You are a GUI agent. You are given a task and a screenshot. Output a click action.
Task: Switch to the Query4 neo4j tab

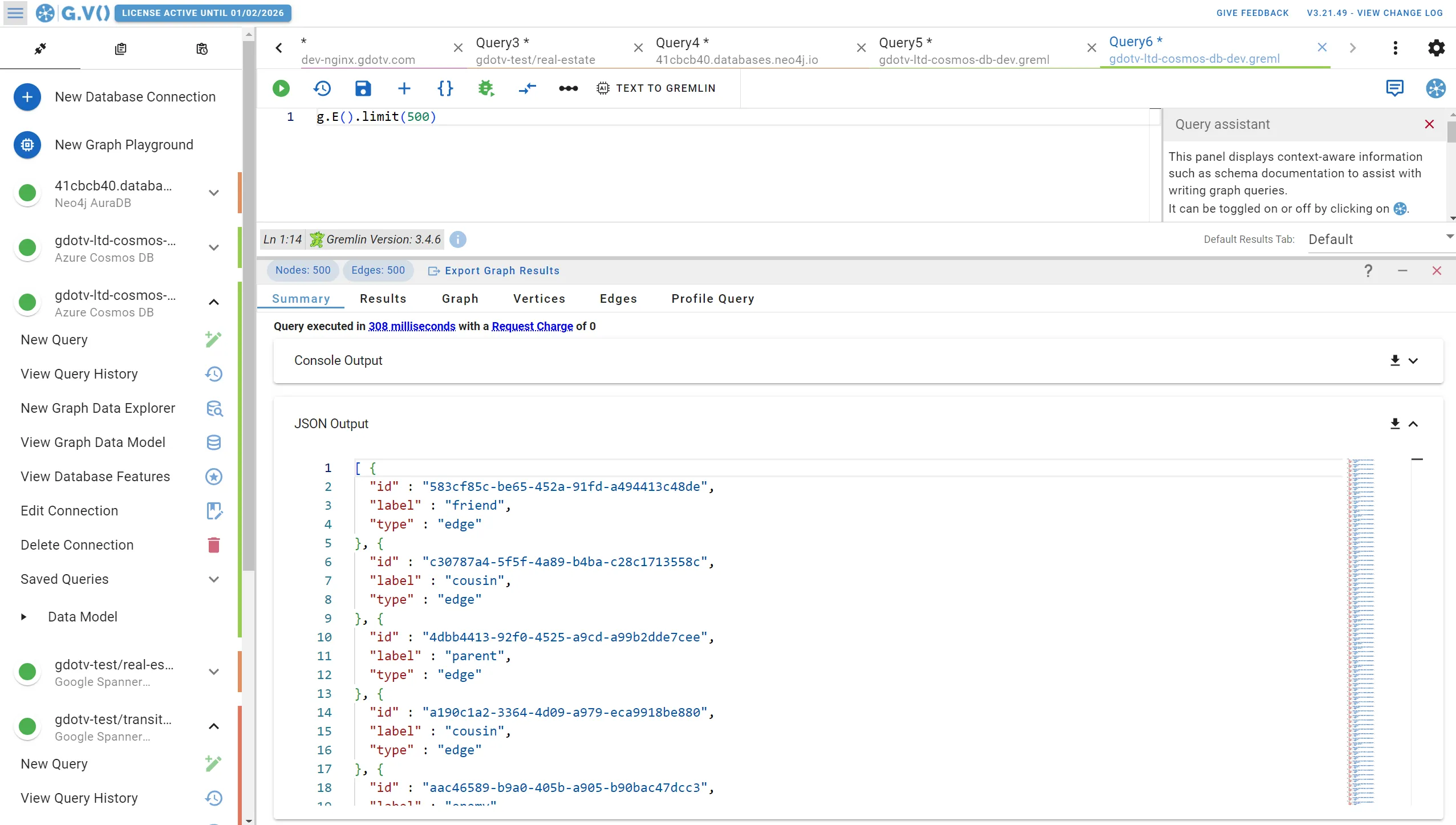tap(737, 51)
